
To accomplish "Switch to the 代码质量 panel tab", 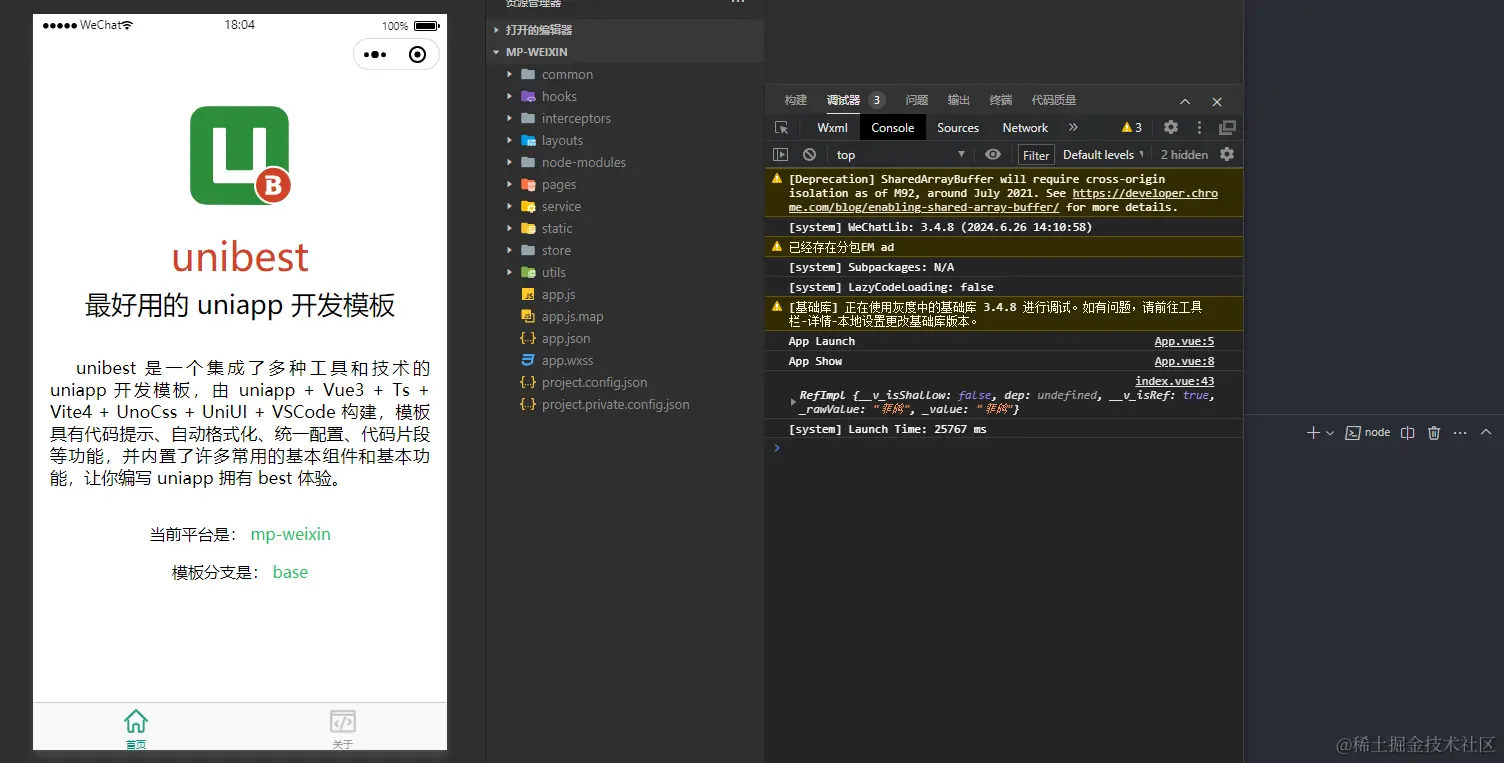I will (1054, 101).
